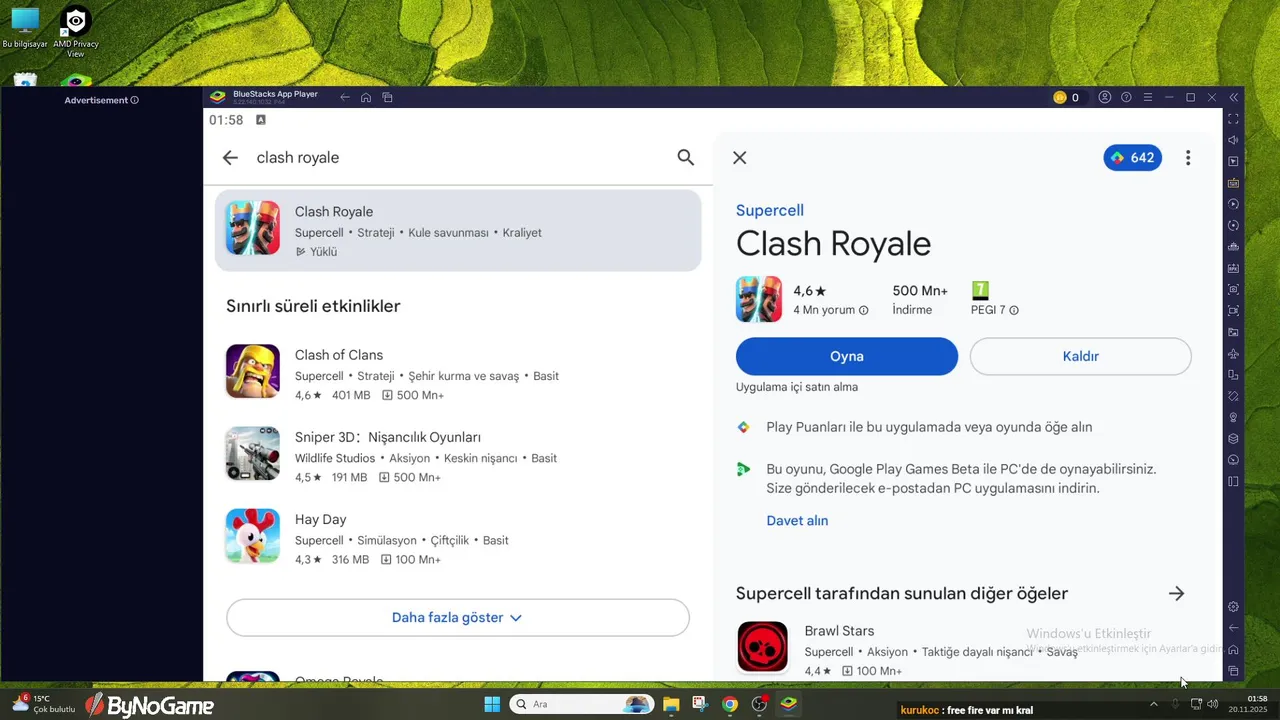The width and height of the screenshot is (1280, 720).
Task: Click BlueStacks title bar home icon
Action: [x=366, y=97]
